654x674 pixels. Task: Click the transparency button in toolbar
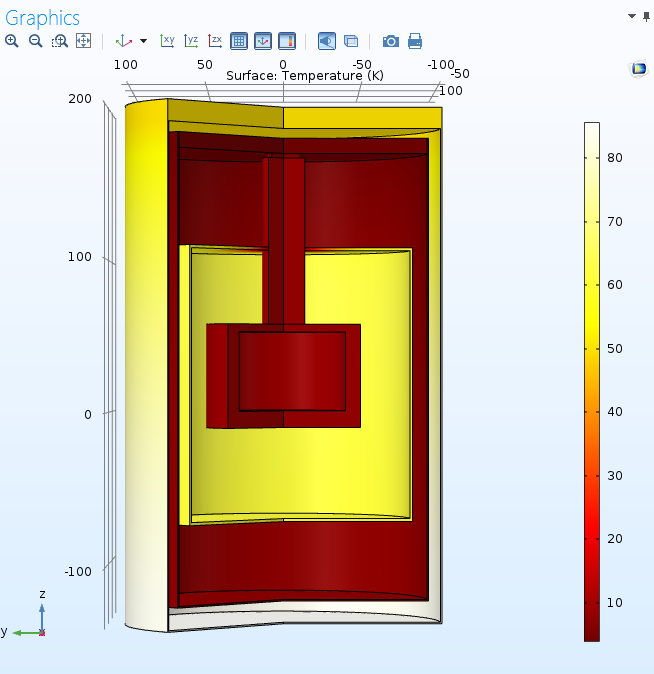tap(351, 41)
